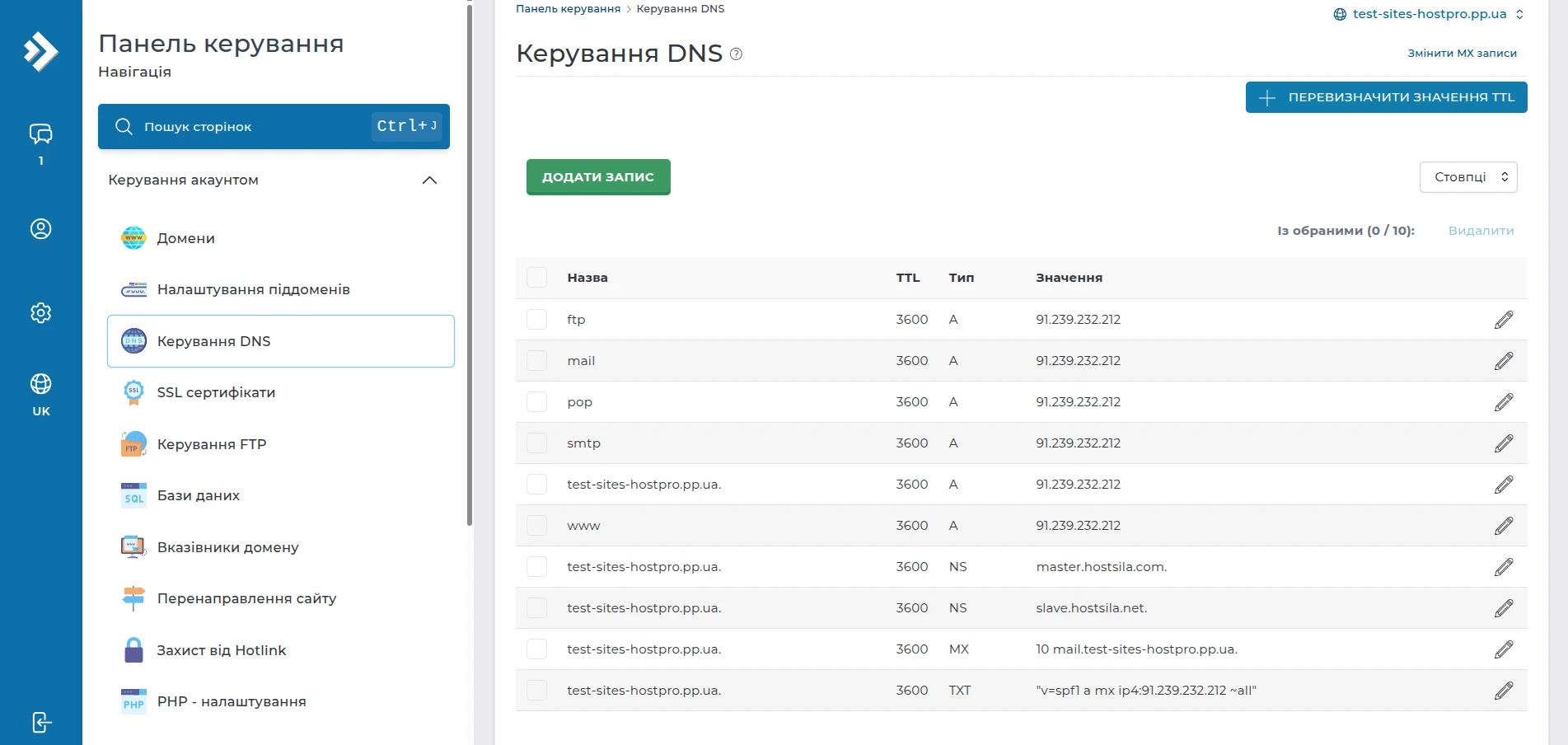Click the Вказівники домену icon
Viewport: 1568px width, 745px height.
coord(133,547)
